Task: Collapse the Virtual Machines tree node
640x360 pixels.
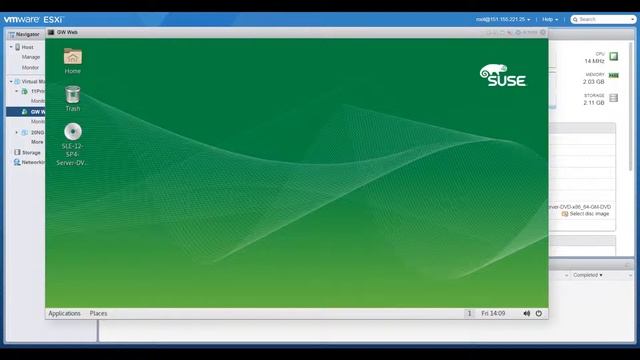Action: pyautogui.click(x=11, y=82)
